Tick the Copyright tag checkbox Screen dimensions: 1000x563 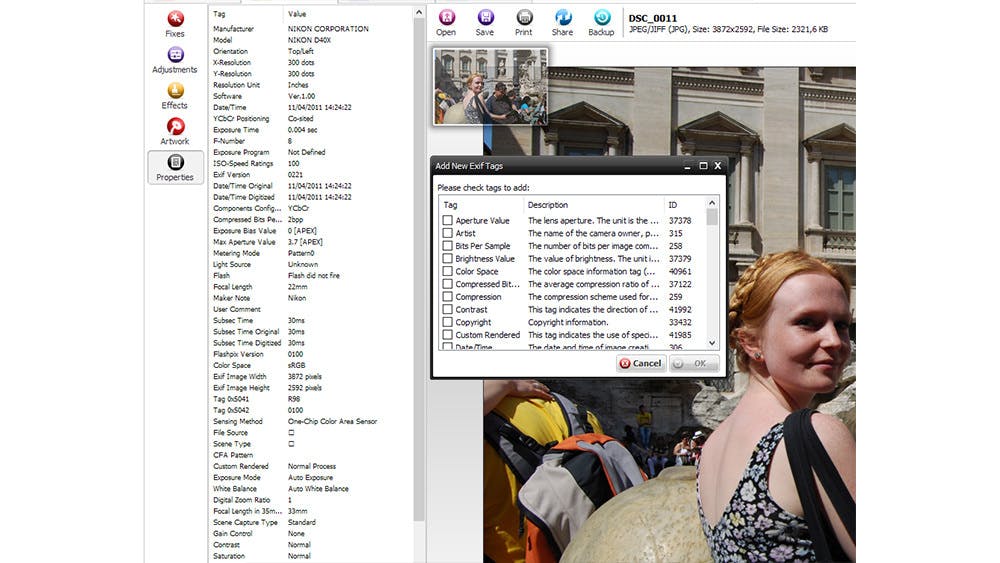pyautogui.click(x=448, y=323)
